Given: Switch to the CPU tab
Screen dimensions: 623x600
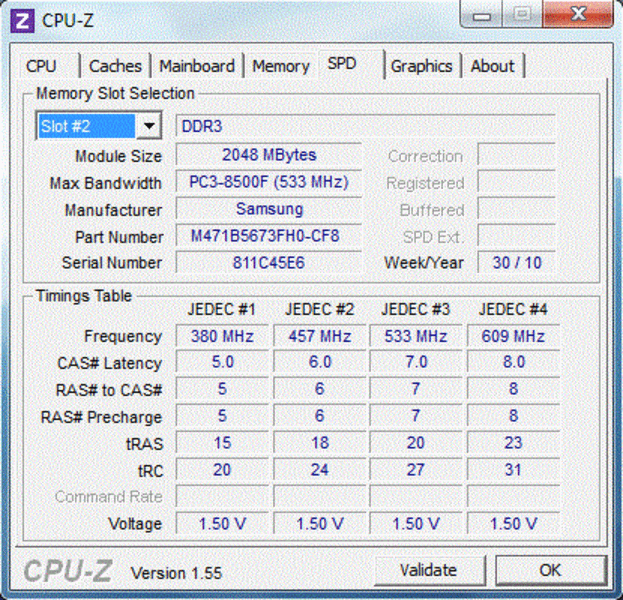Looking at the screenshot, I should 41,66.
